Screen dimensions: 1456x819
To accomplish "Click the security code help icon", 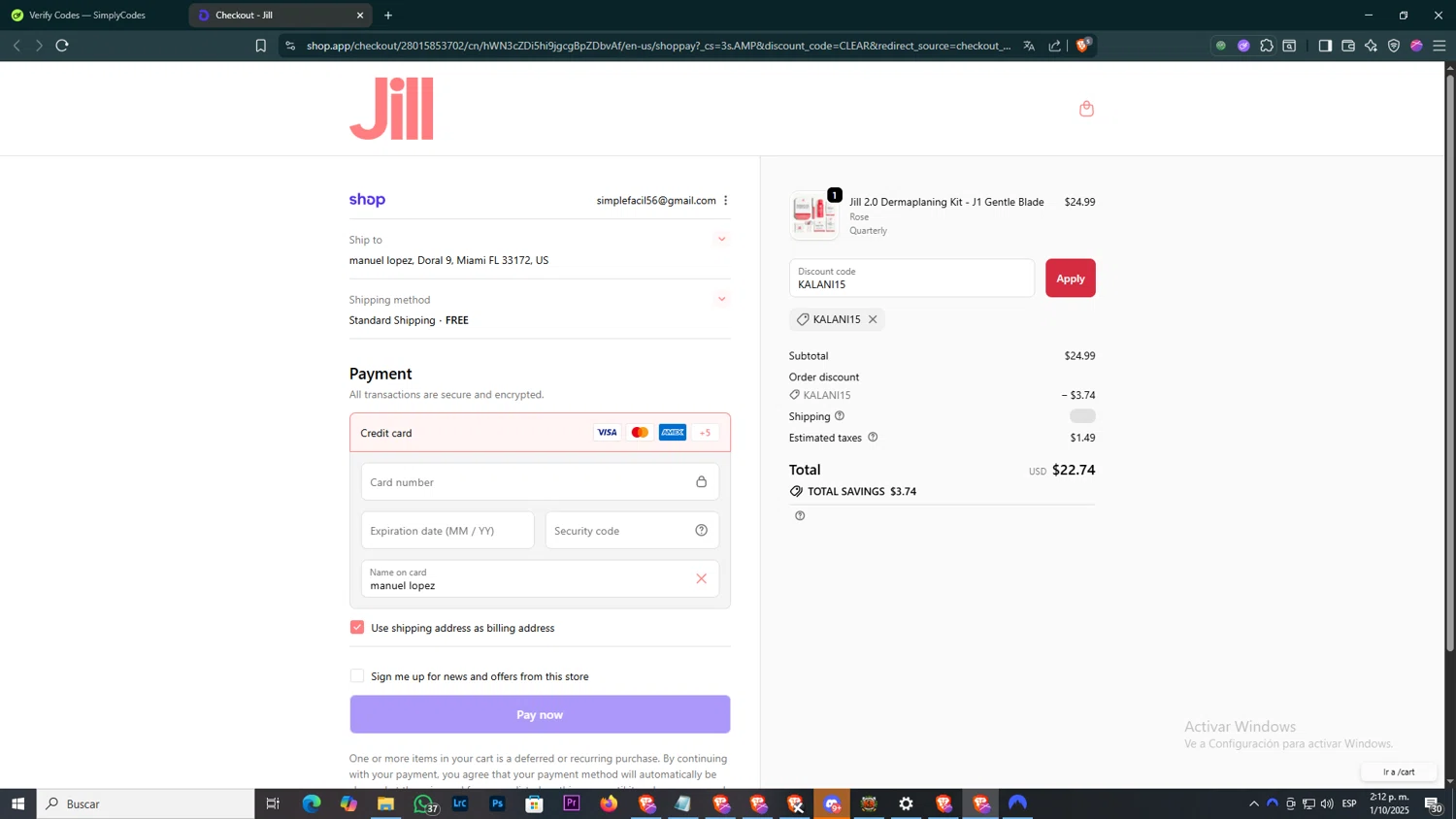I will [702, 530].
